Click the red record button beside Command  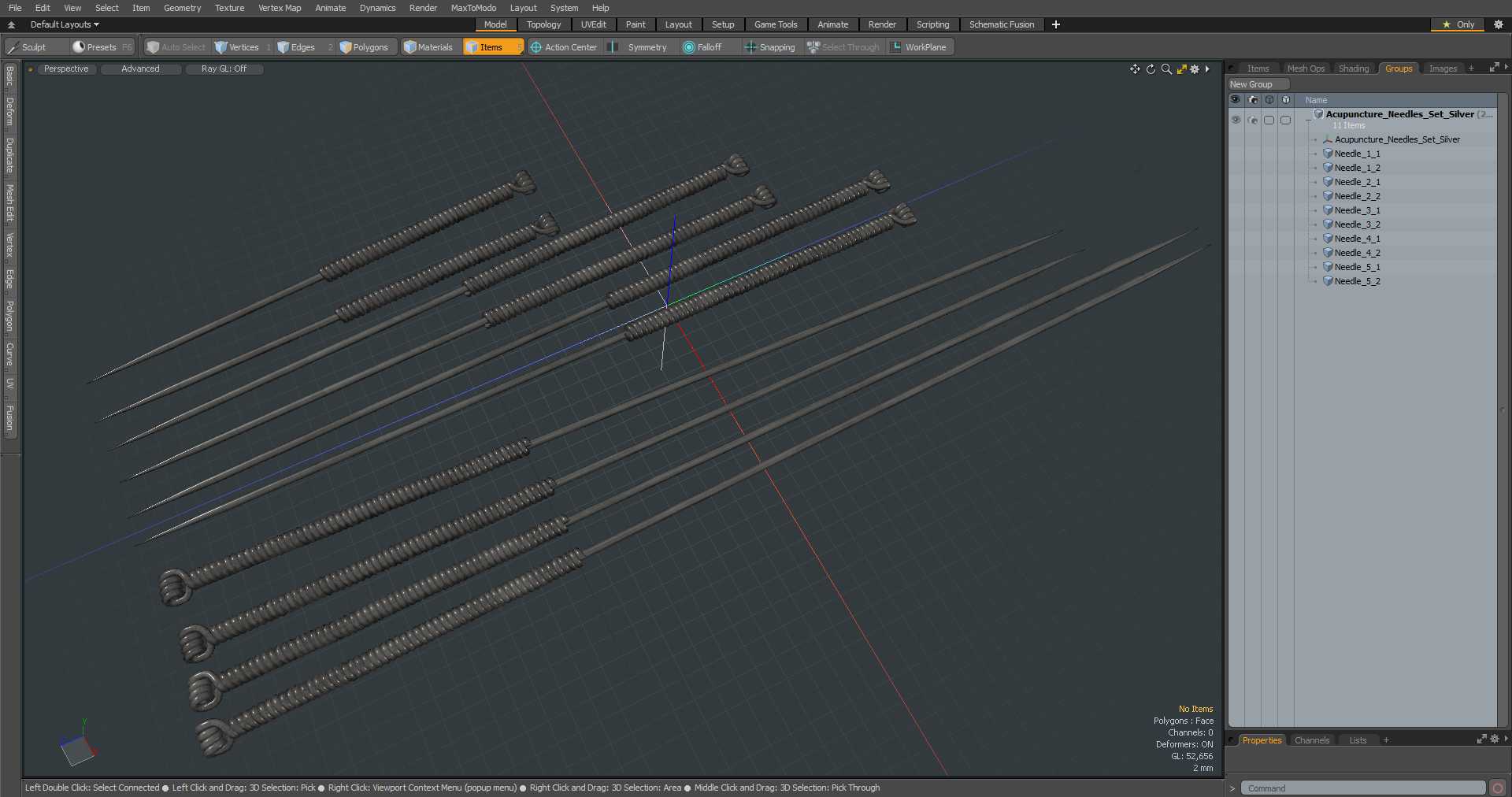pyautogui.click(x=1498, y=788)
